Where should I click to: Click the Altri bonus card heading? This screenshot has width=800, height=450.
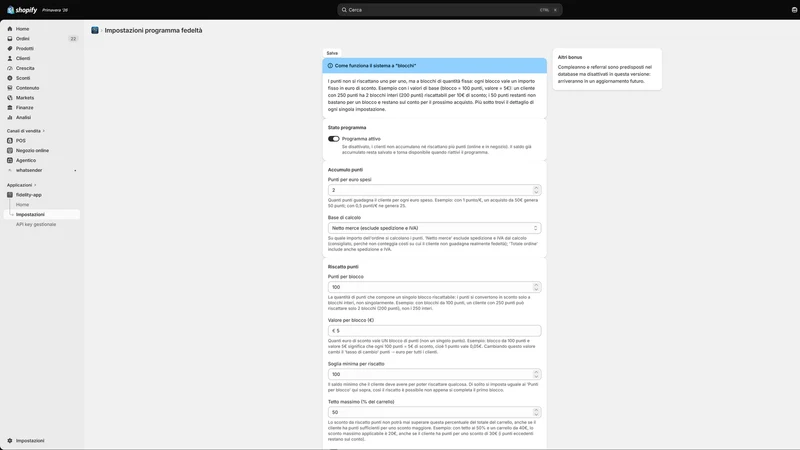(569, 57)
